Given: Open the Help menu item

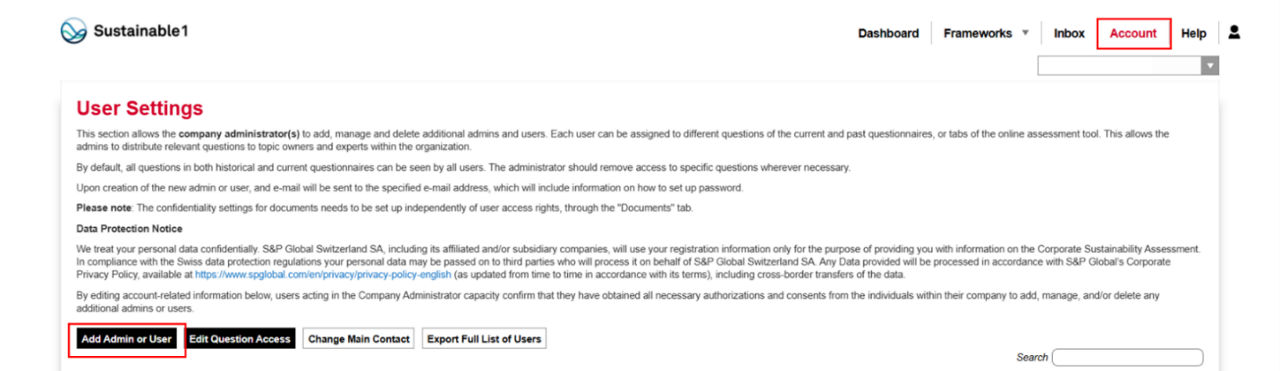Looking at the screenshot, I should [x=1193, y=33].
